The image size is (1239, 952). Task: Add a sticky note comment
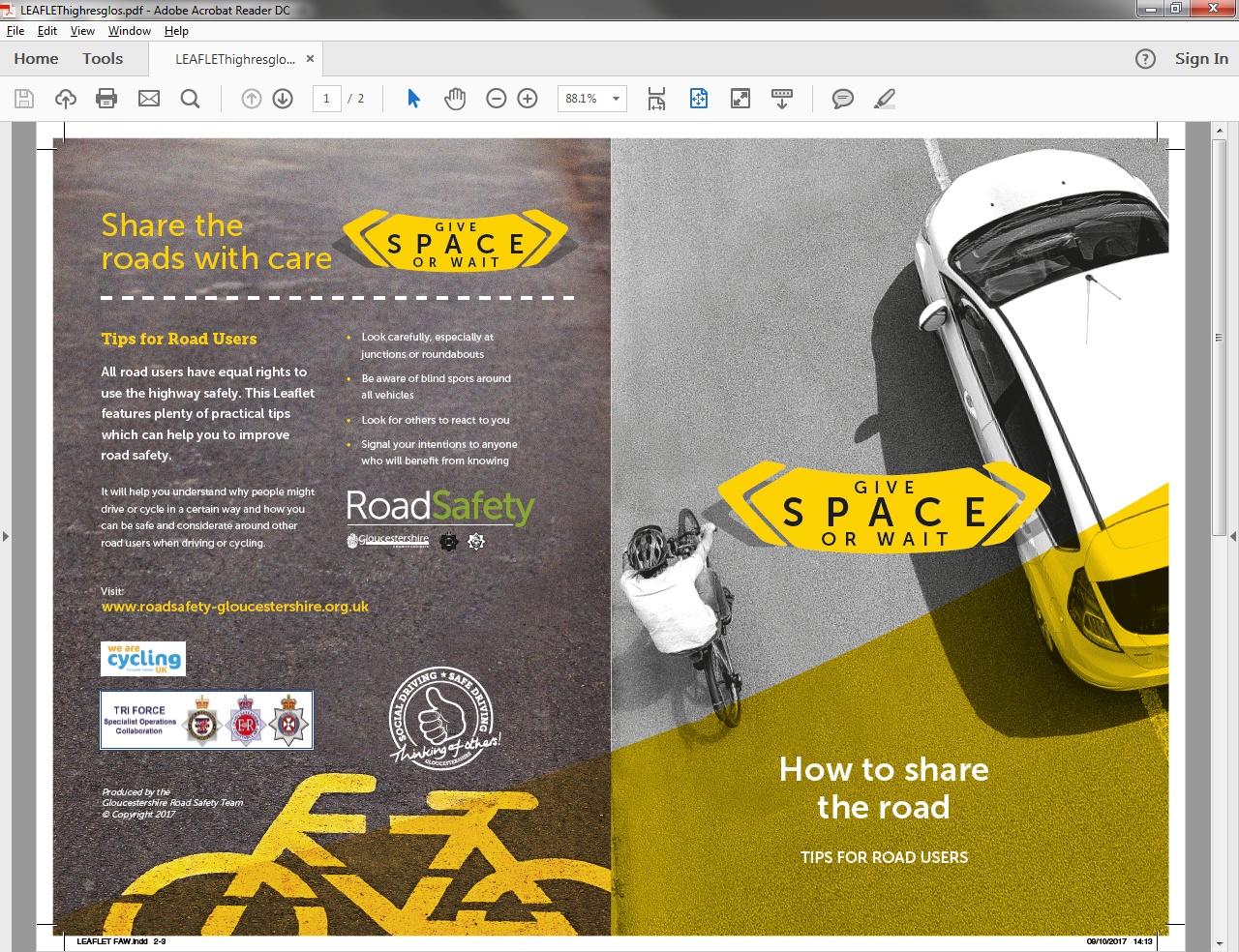coord(843,99)
